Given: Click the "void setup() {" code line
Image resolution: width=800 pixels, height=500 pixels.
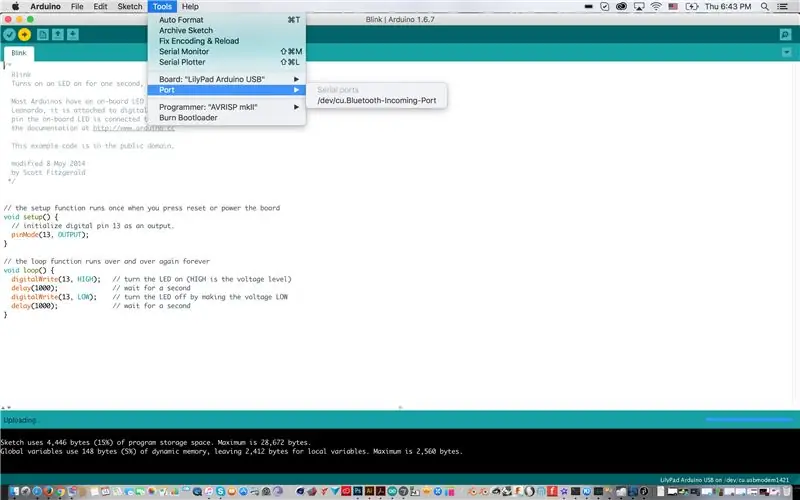Looking at the screenshot, I should click(x=31, y=217).
